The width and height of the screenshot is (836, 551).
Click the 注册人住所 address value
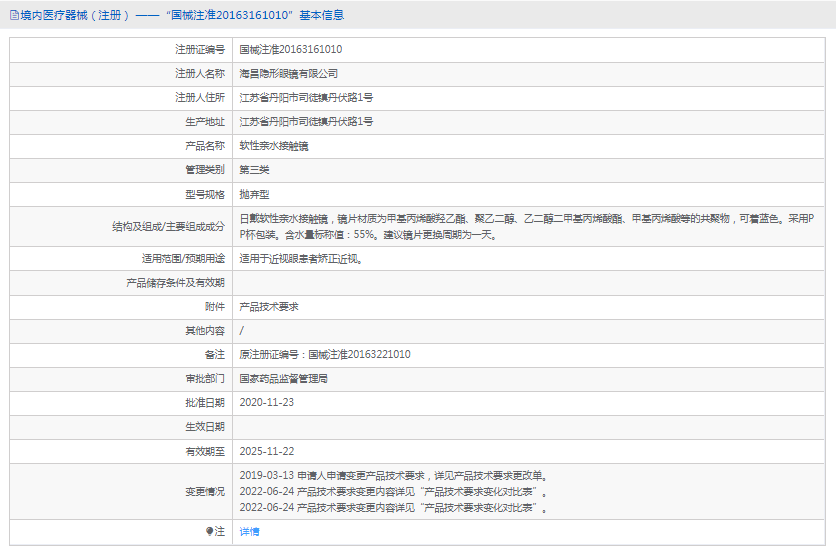click(306, 97)
